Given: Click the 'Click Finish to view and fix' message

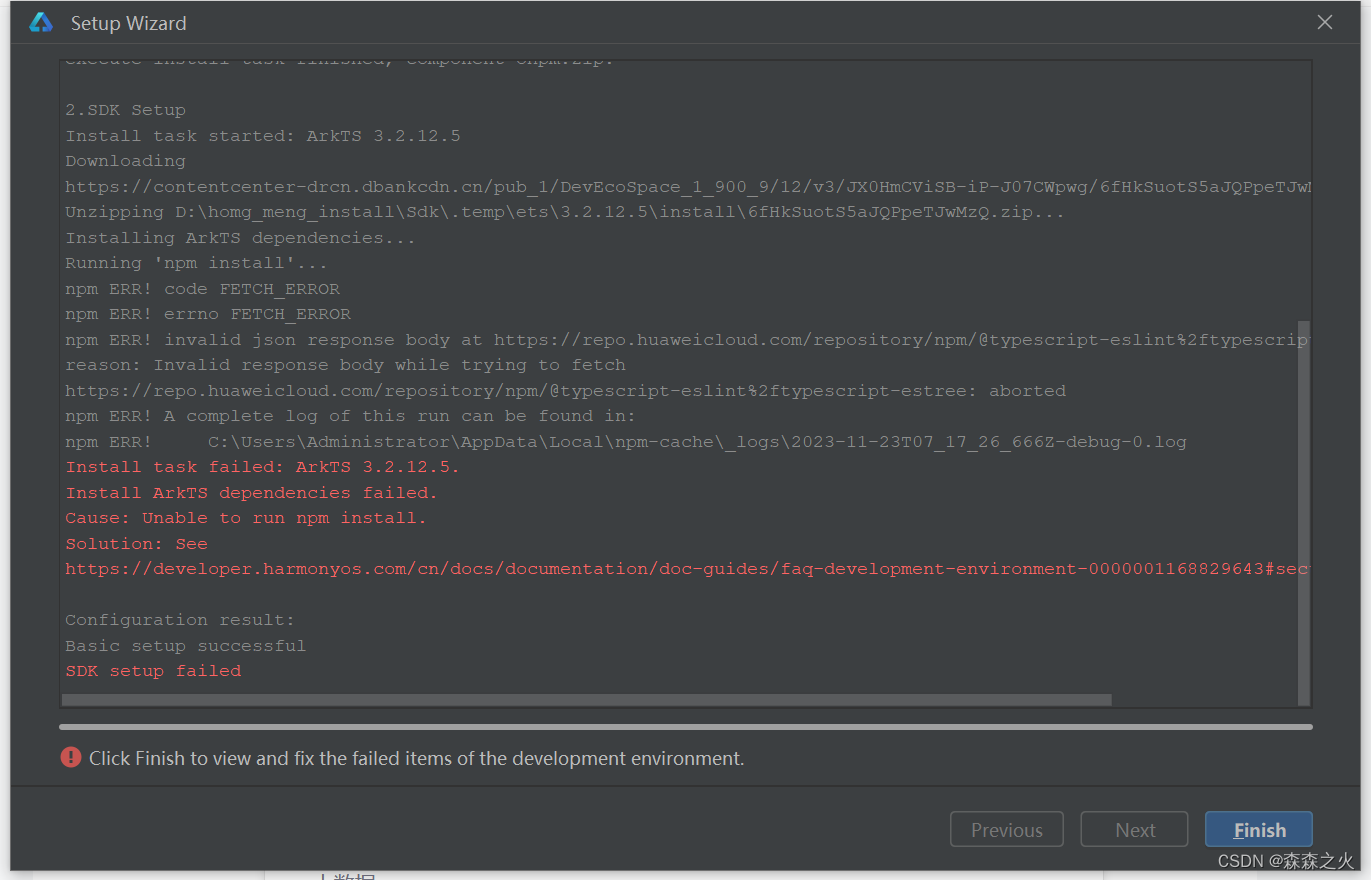Looking at the screenshot, I should point(416,758).
